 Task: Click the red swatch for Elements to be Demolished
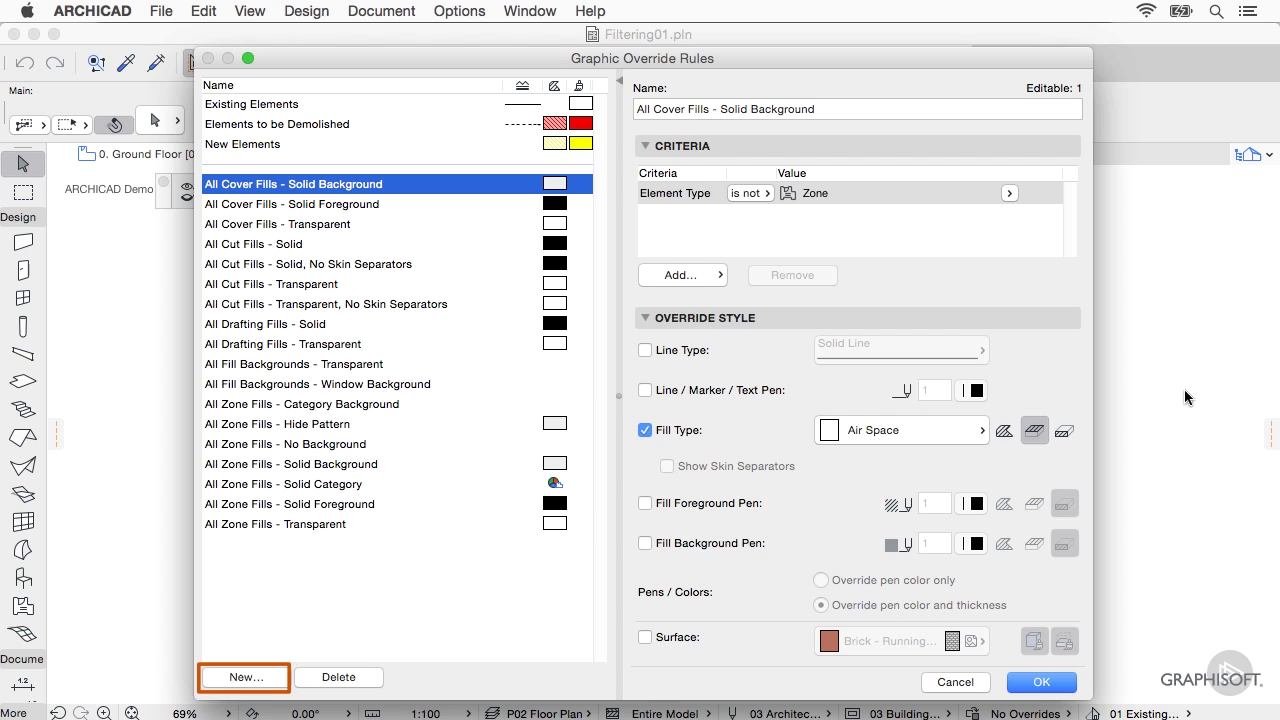tap(580, 124)
